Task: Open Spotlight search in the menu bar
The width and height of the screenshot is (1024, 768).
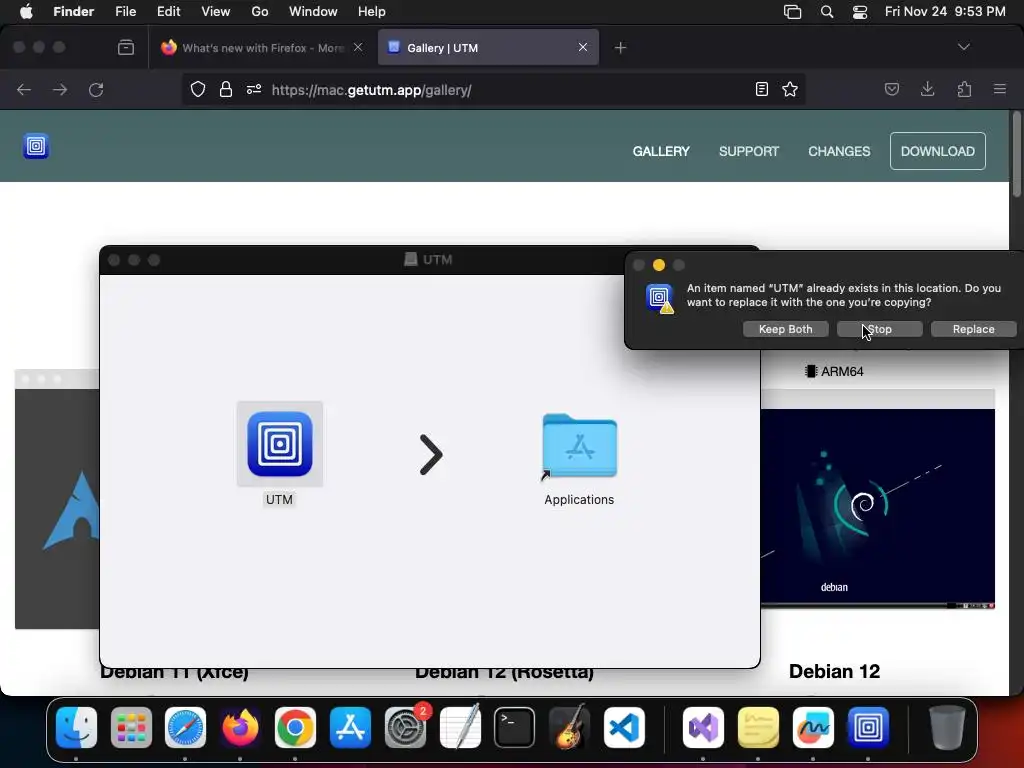Action: [827, 12]
